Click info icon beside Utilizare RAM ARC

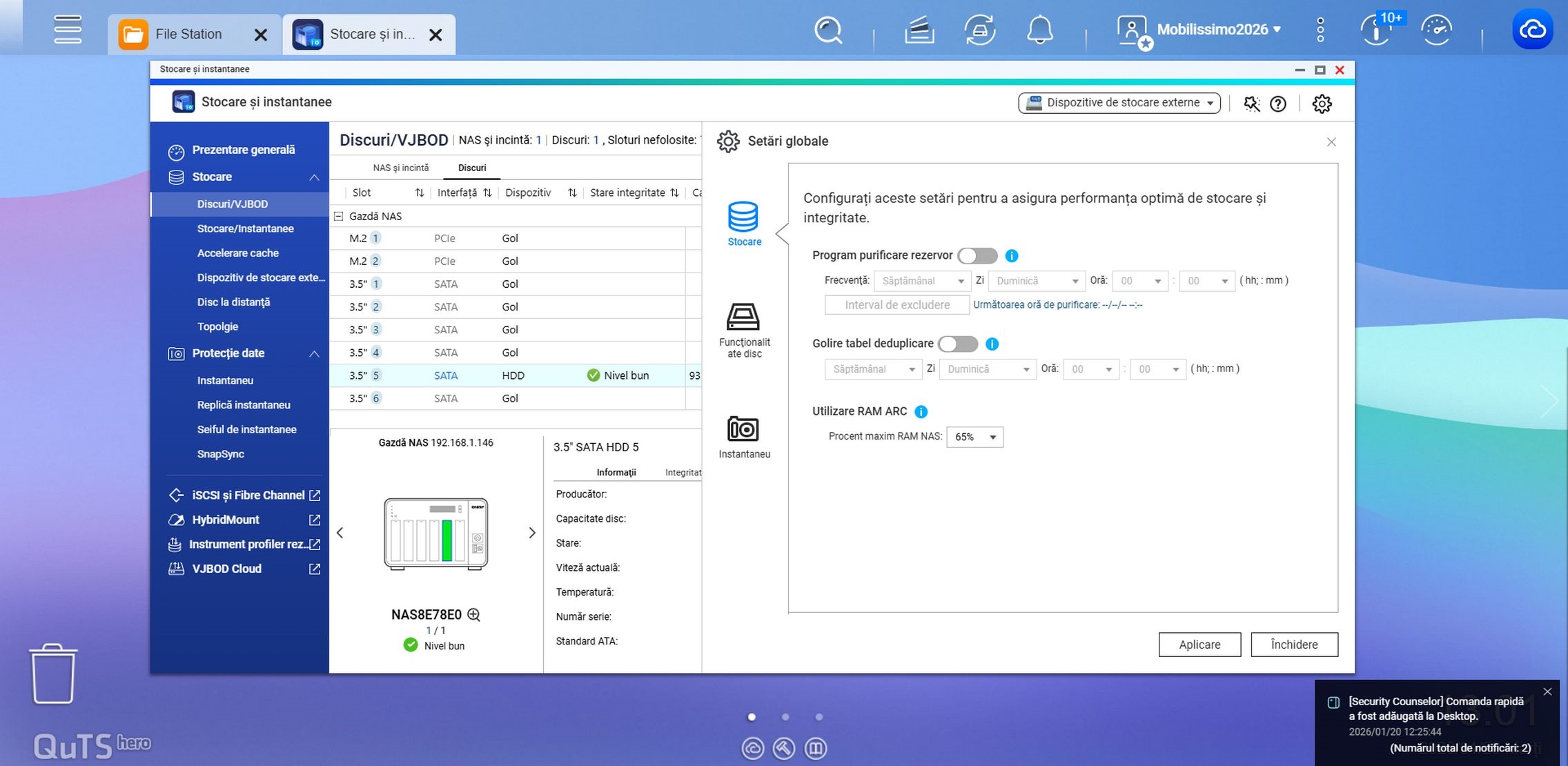coord(921,411)
